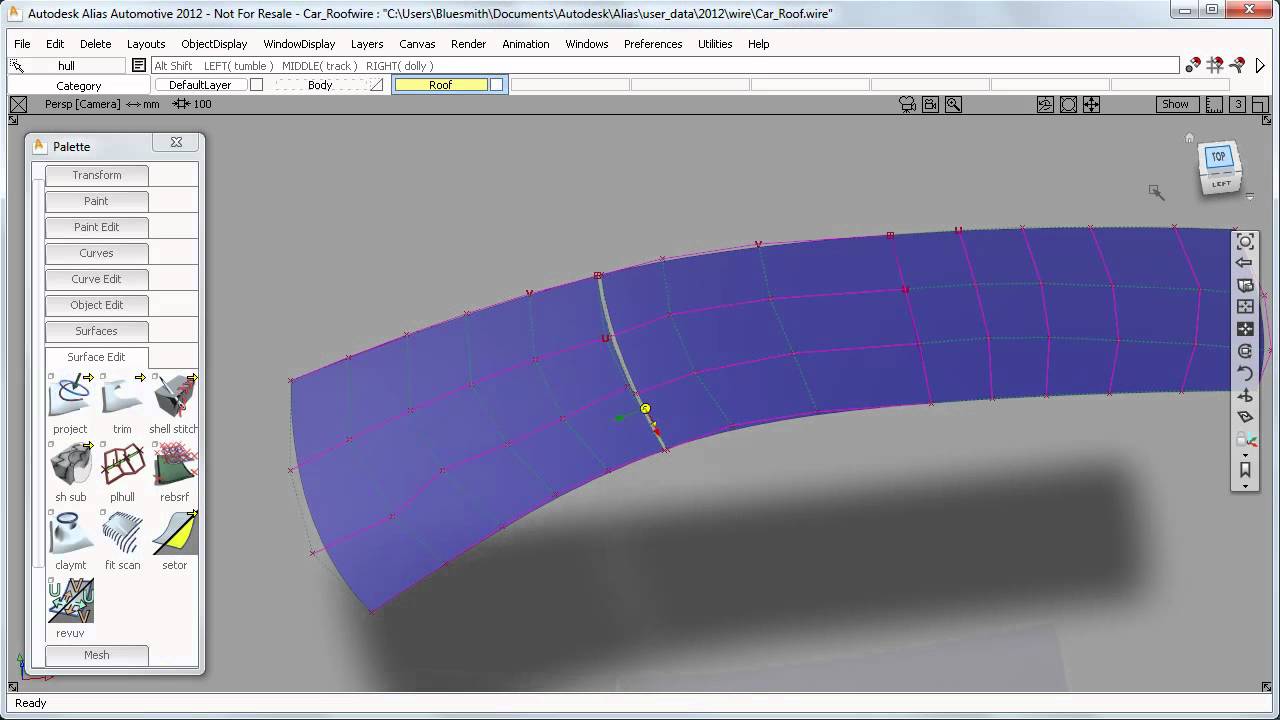Click the previous view left arrow icon
The image size is (1280, 720).
tap(1245, 263)
